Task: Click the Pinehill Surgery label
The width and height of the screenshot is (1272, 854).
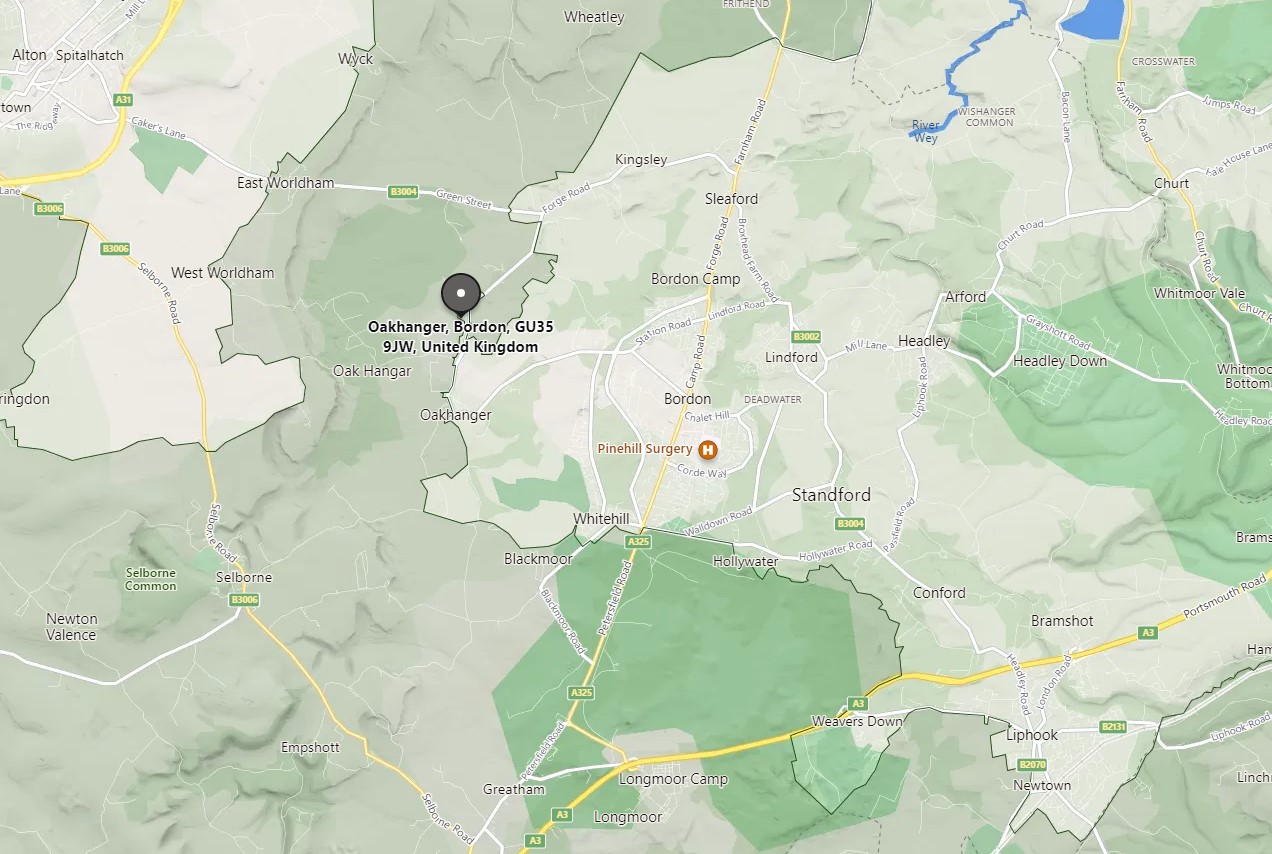Action: click(644, 449)
